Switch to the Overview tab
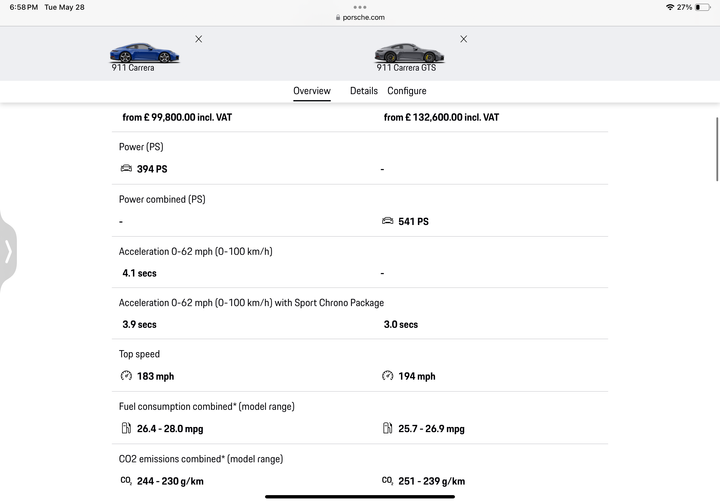 [x=312, y=91]
